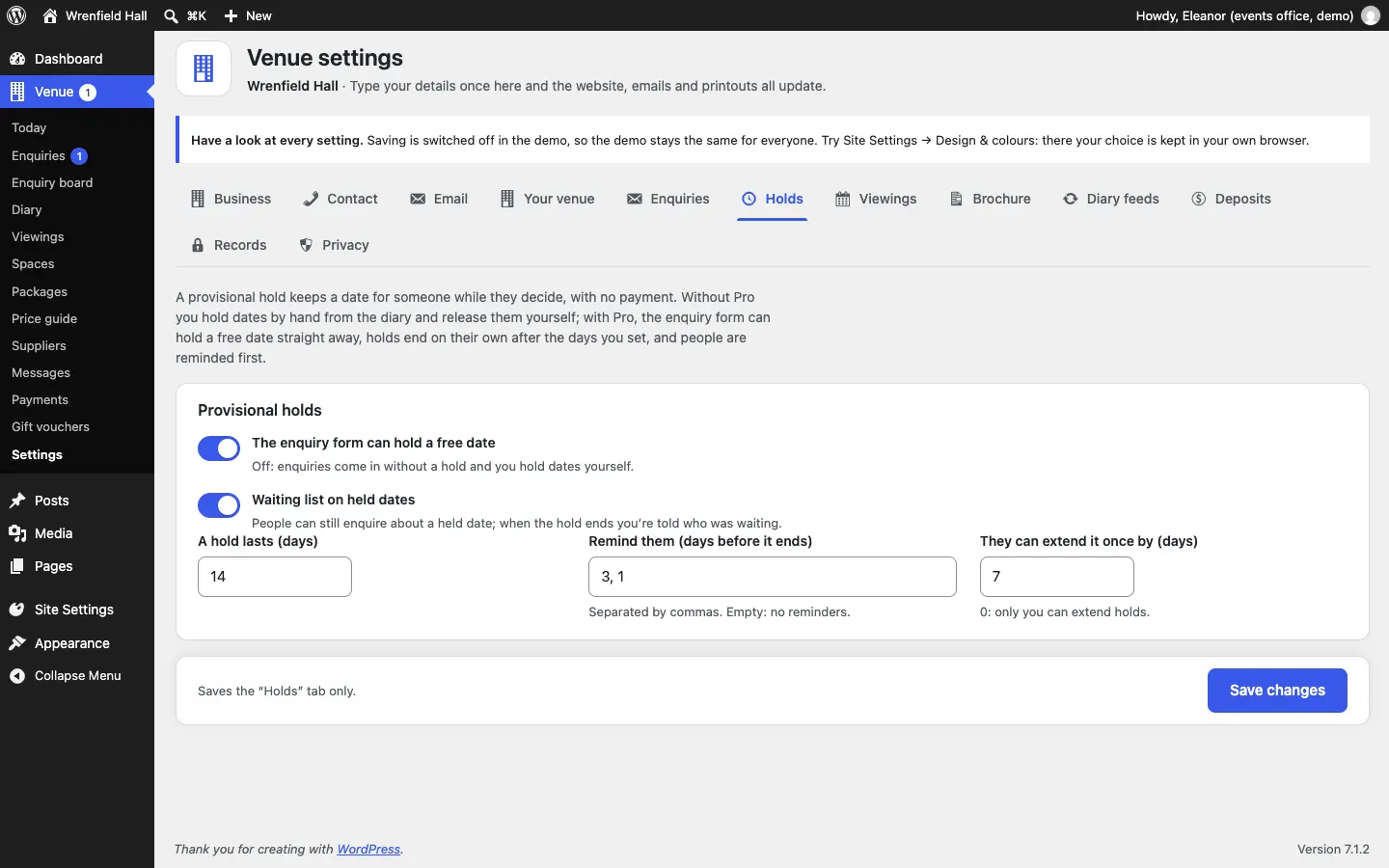The image size is (1389, 868).
Task: Click the Privacy shield icon
Action: 306,245
